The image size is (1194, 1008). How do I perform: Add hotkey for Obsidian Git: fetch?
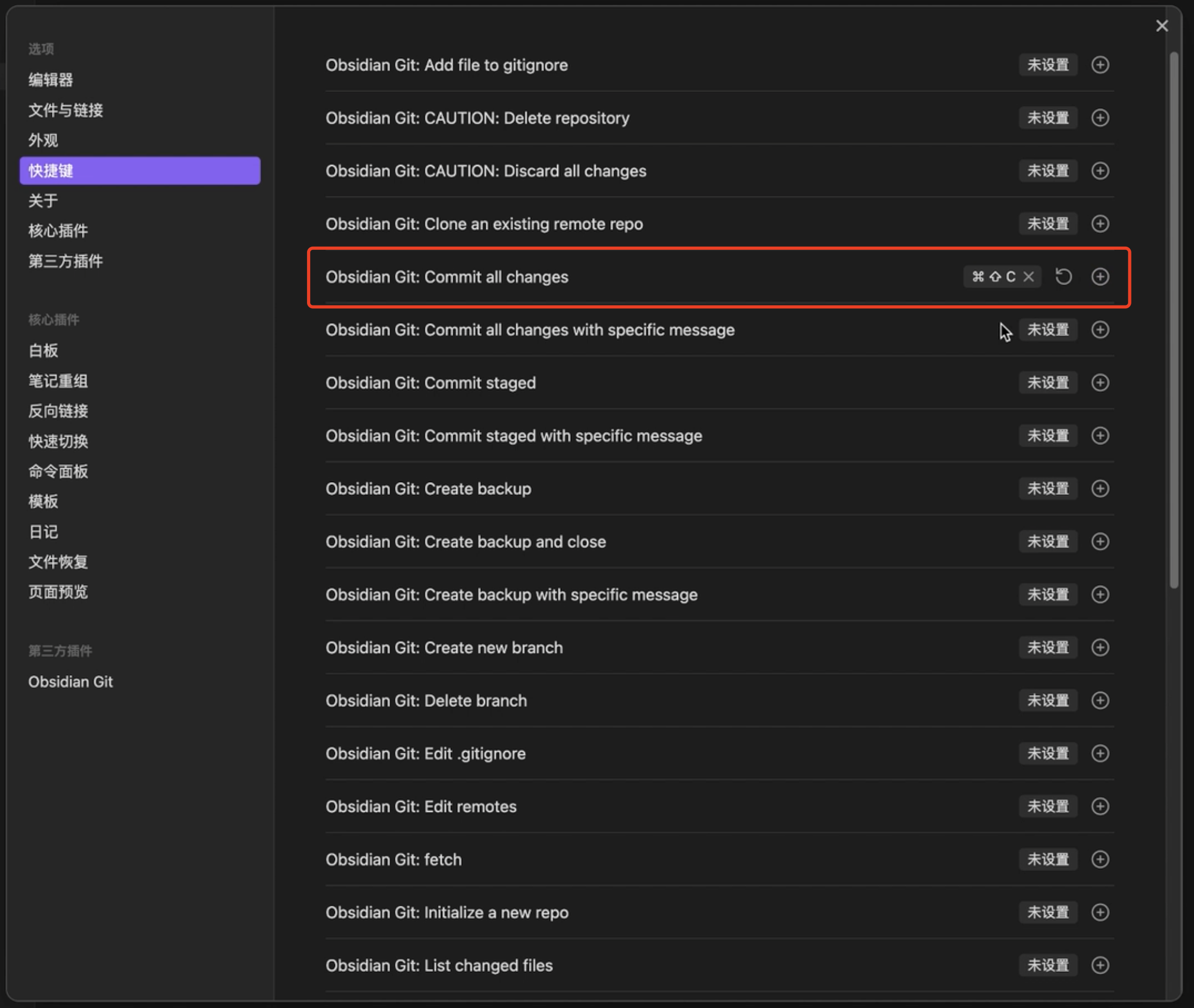[1100, 859]
